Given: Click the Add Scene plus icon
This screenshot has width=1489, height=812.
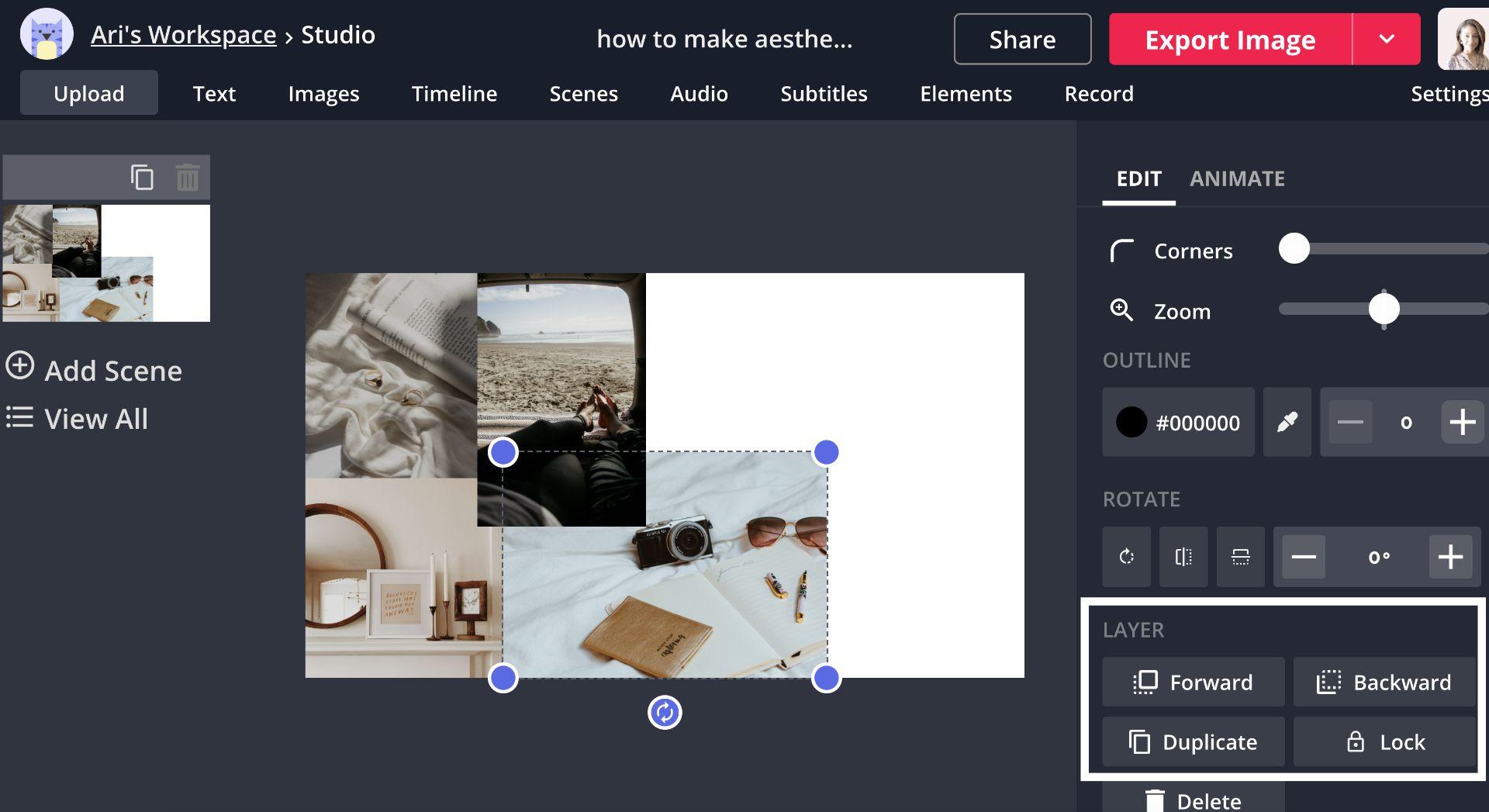Looking at the screenshot, I should click(20, 365).
